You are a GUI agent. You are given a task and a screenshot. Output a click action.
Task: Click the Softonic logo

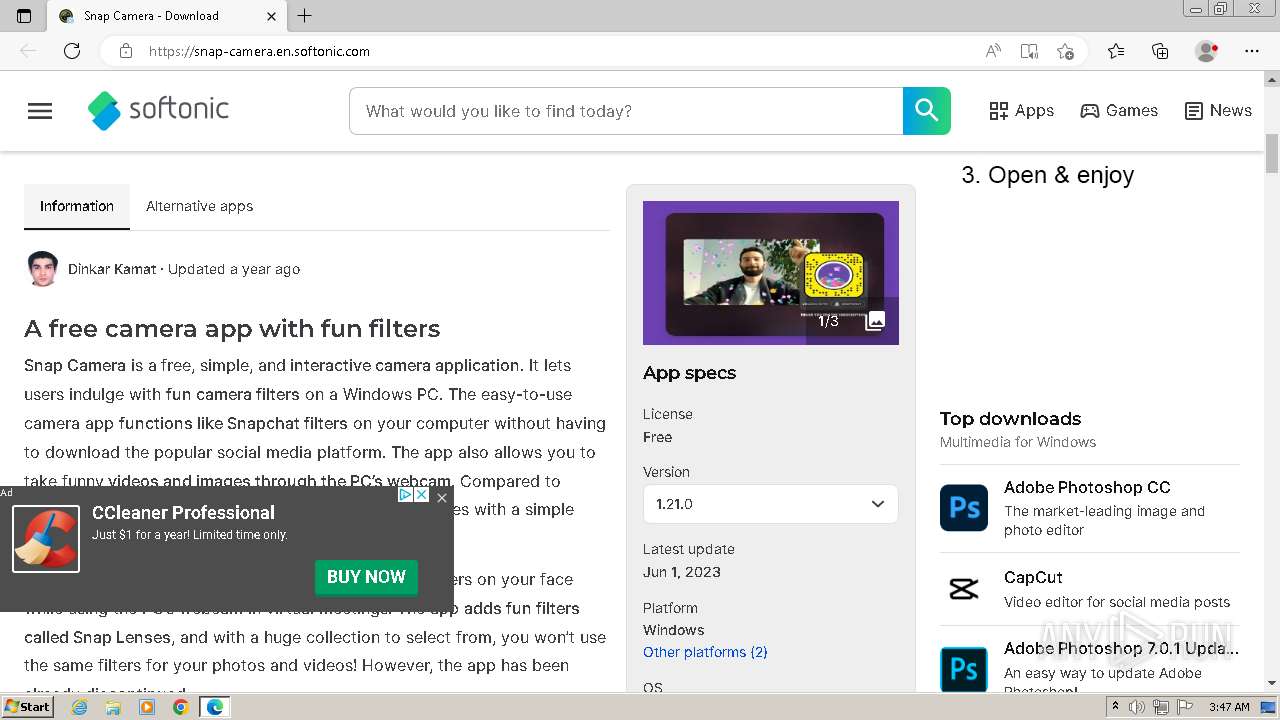click(159, 110)
